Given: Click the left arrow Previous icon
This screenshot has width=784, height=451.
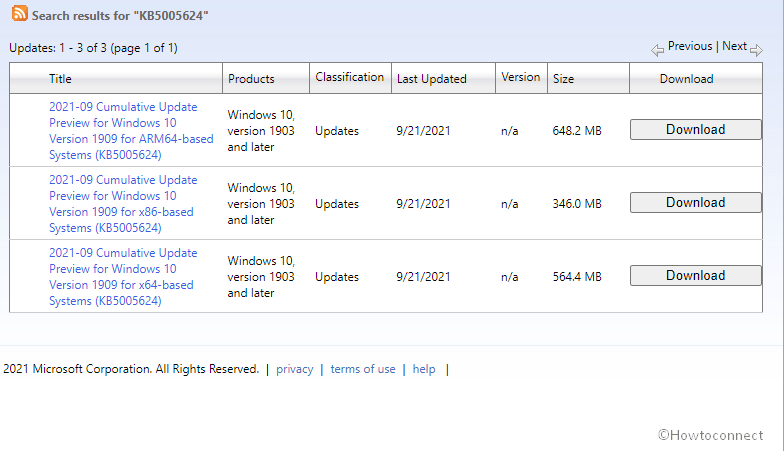Looking at the screenshot, I should (x=657, y=49).
